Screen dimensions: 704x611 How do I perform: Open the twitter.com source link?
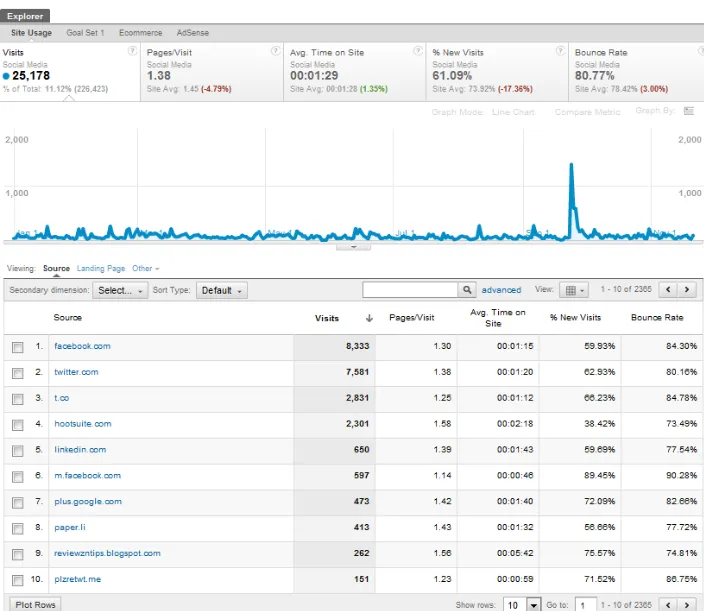point(76,372)
